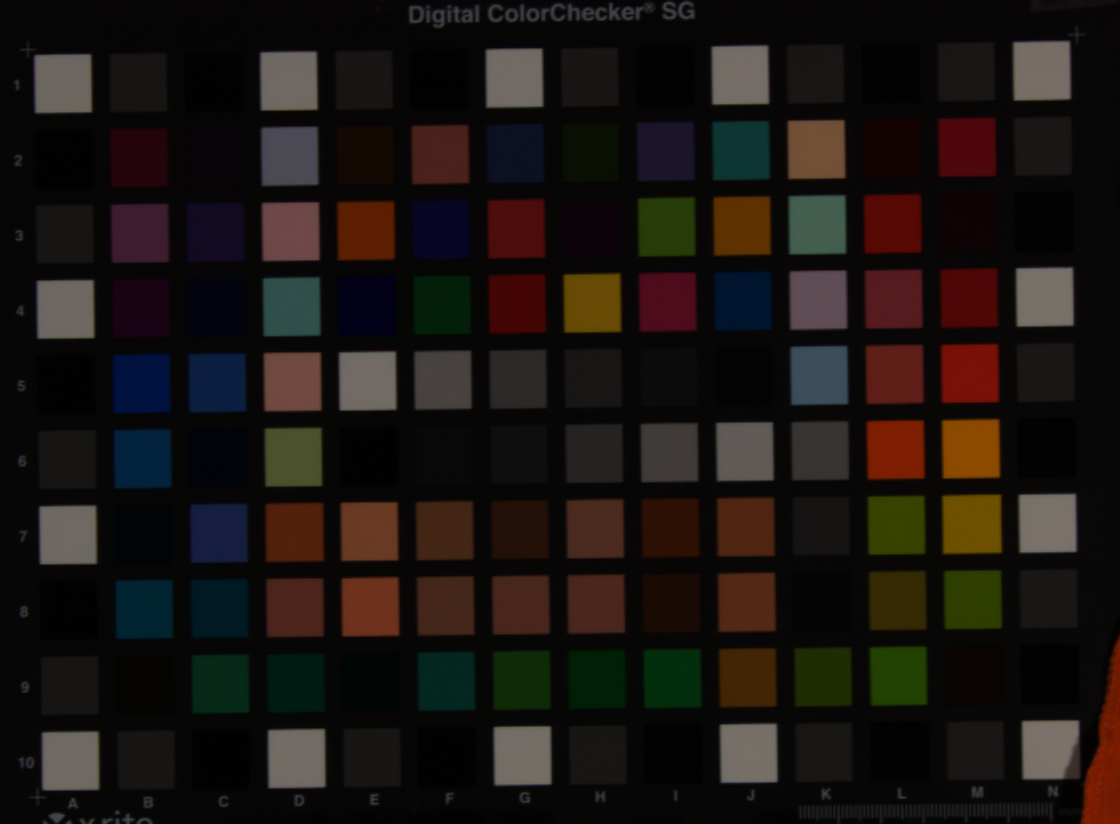Select the indigo blue patch at C7
The width and height of the screenshot is (1120, 824).
pyautogui.click(x=219, y=533)
